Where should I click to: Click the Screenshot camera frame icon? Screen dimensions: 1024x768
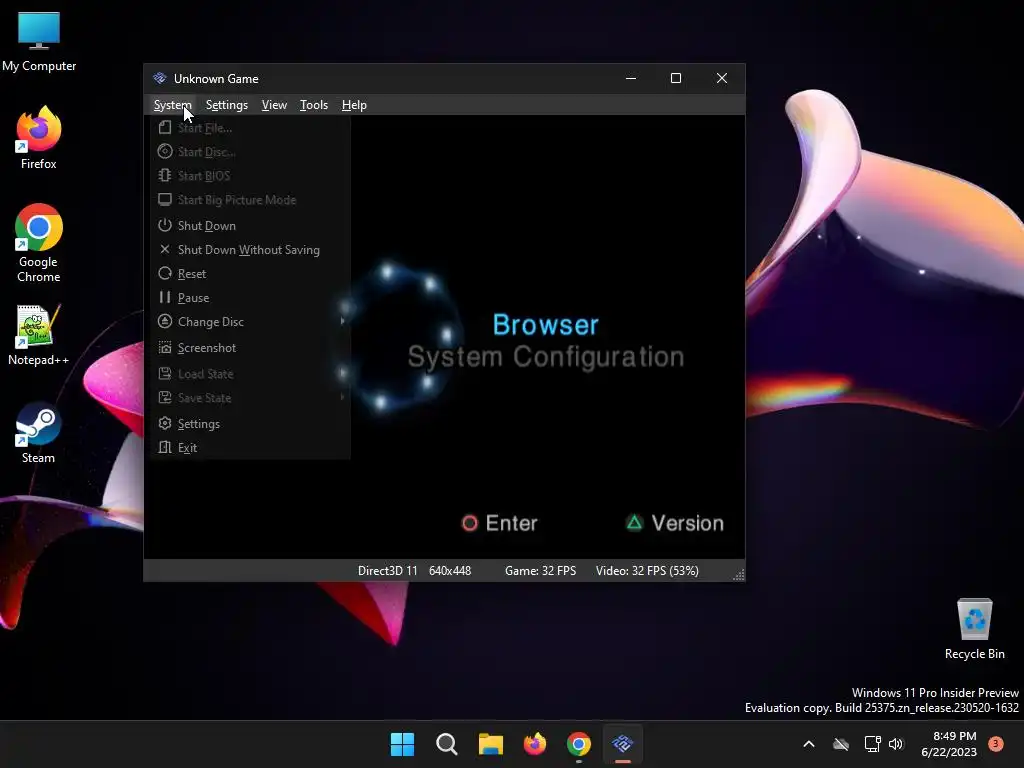165,347
